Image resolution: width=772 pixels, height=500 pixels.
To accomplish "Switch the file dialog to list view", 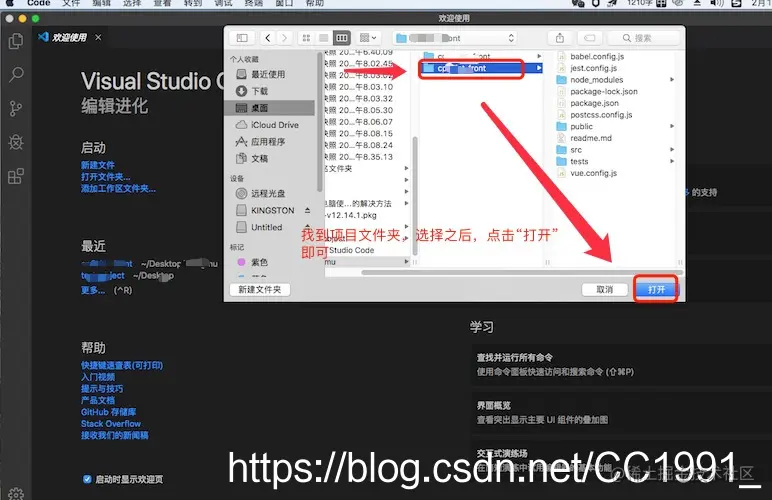I will click(x=323, y=38).
